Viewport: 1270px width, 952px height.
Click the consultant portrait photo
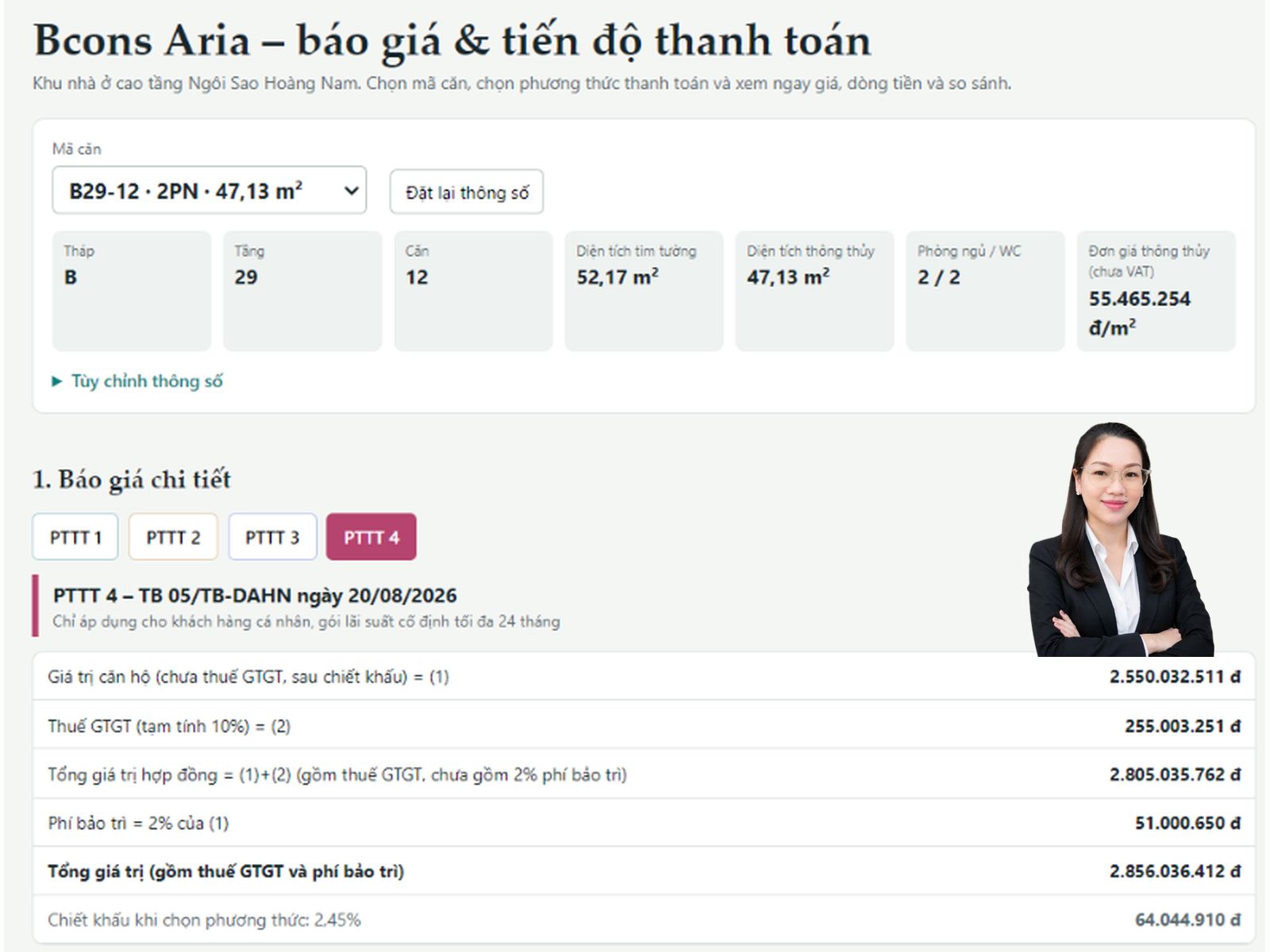point(1121,539)
